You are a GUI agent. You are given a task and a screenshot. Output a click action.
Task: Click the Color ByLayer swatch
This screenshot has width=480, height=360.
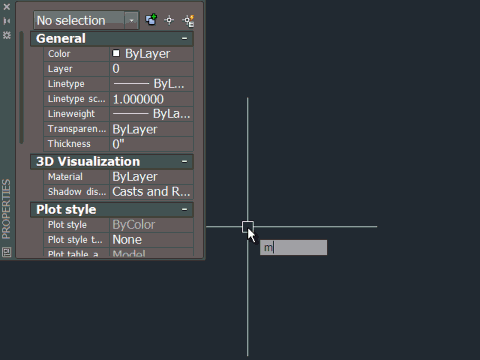(x=116, y=53)
